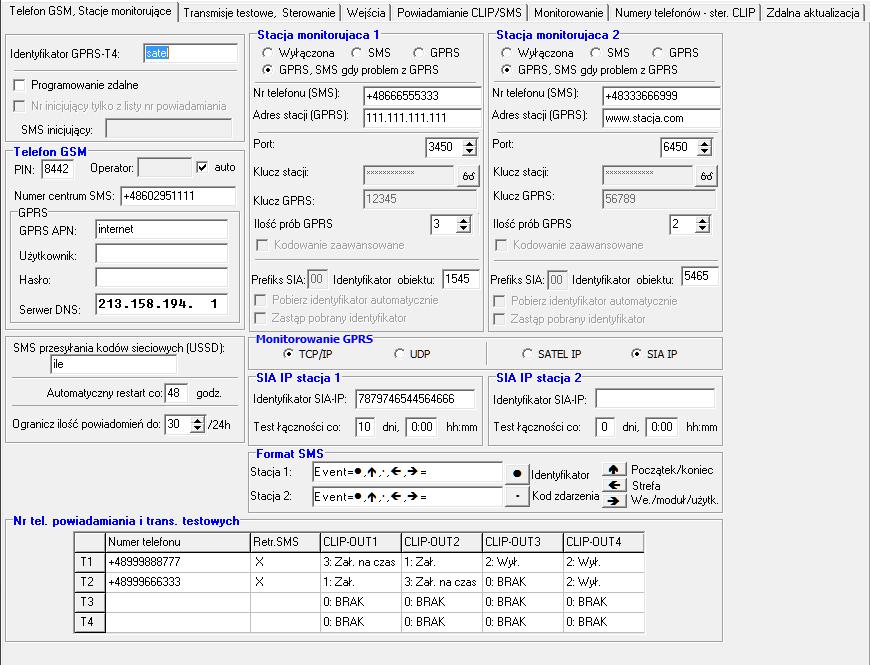Click Automatyczny restart hours field

point(176,393)
